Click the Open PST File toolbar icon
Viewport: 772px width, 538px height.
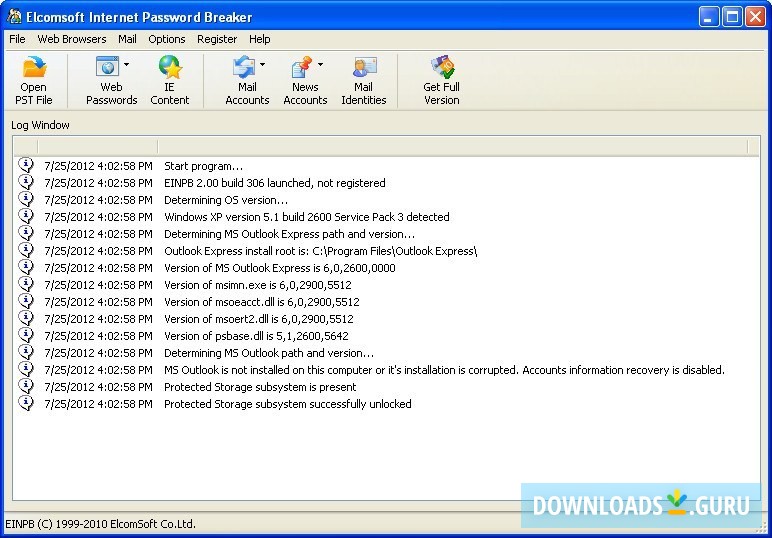[x=34, y=67]
